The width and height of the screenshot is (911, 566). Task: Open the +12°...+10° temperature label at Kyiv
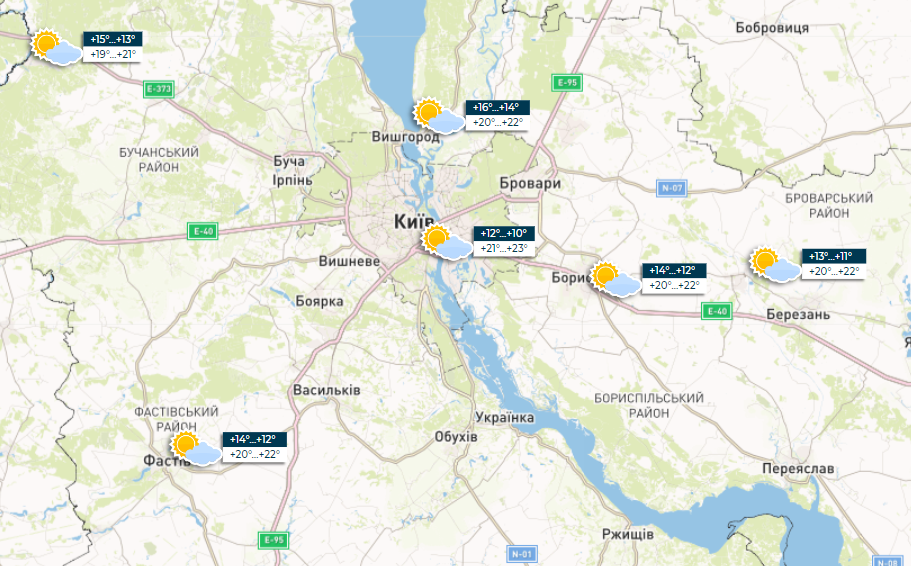coord(504,234)
